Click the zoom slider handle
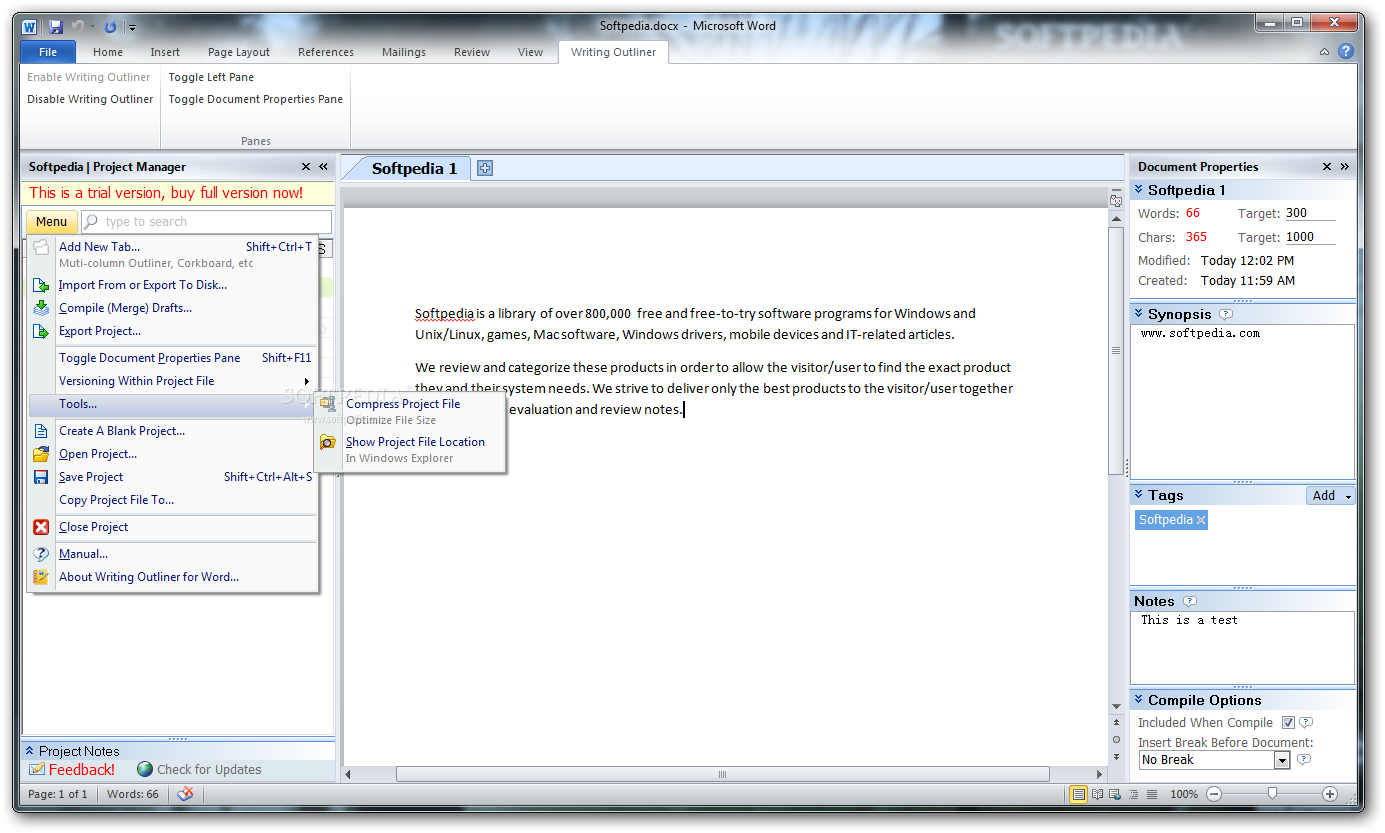 click(x=1272, y=794)
